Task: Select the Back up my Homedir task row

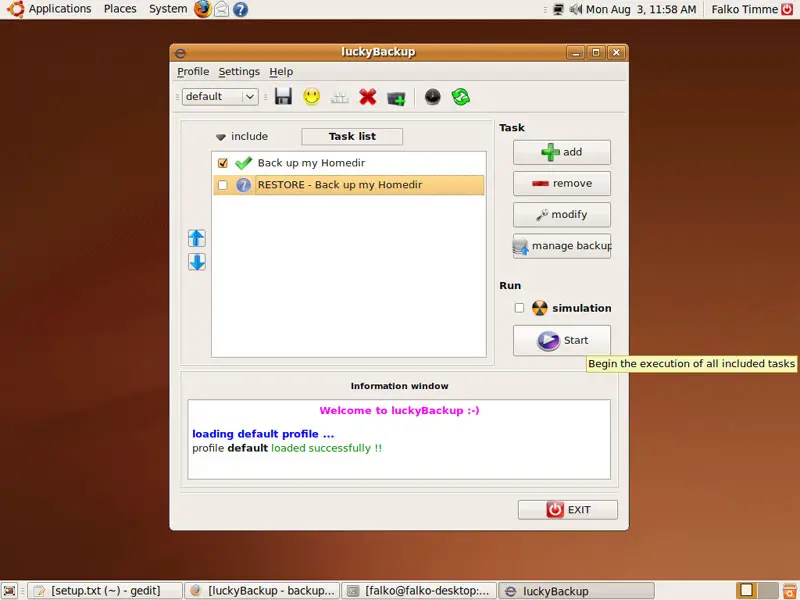Action: tap(348, 163)
